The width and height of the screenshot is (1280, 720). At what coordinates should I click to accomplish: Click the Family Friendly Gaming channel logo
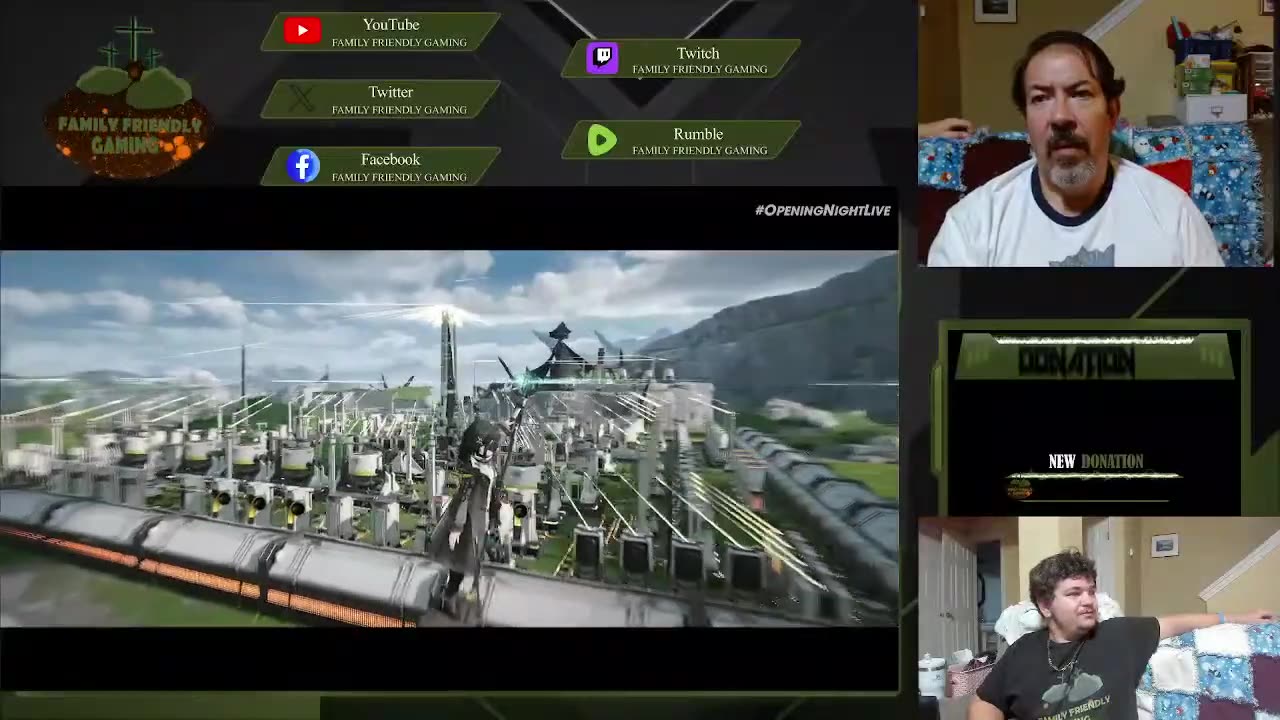point(130,99)
